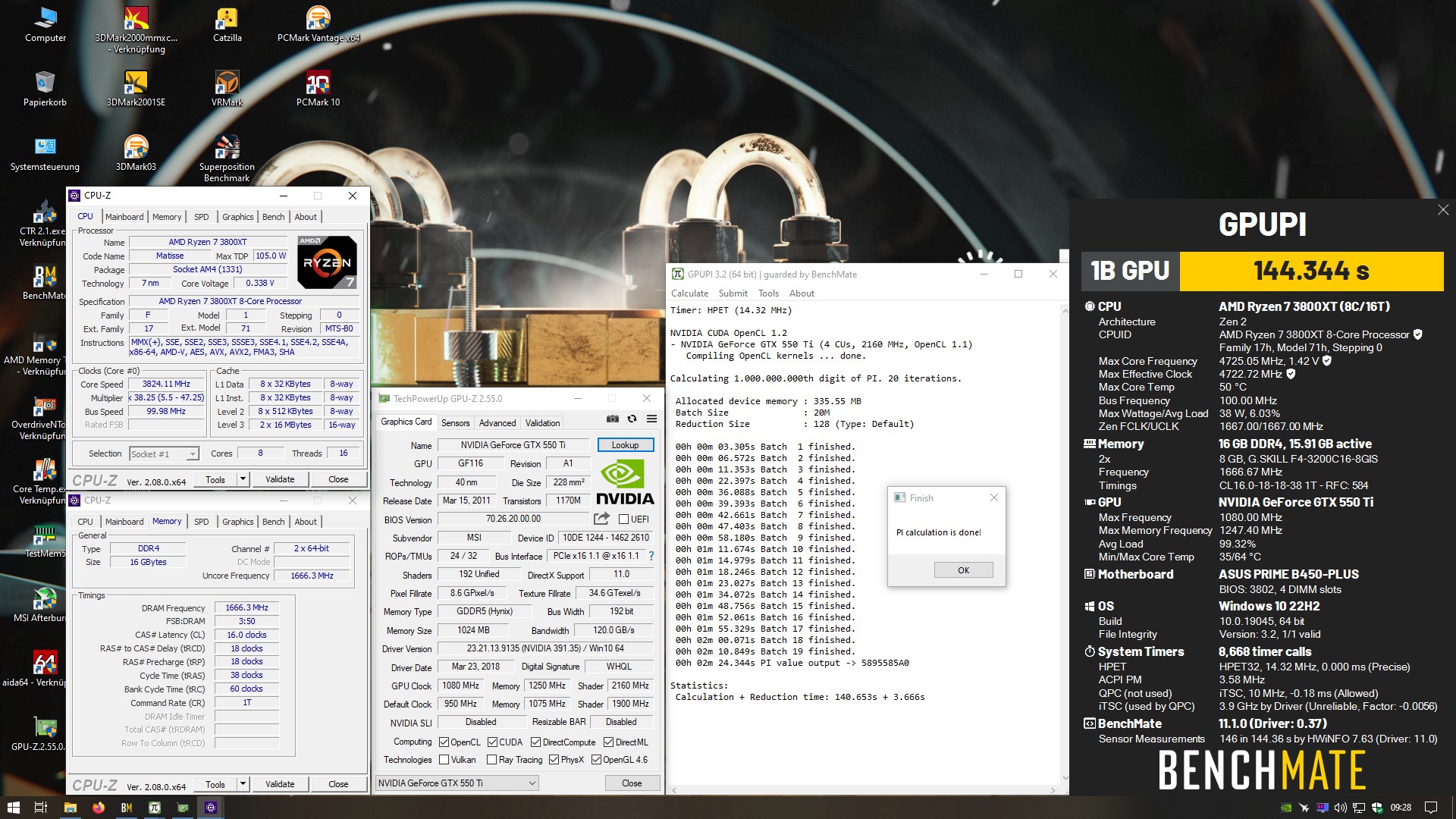1456x819 pixels.
Task: Open the GPU-Z hamburger menu icon
Action: (x=651, y=419)
